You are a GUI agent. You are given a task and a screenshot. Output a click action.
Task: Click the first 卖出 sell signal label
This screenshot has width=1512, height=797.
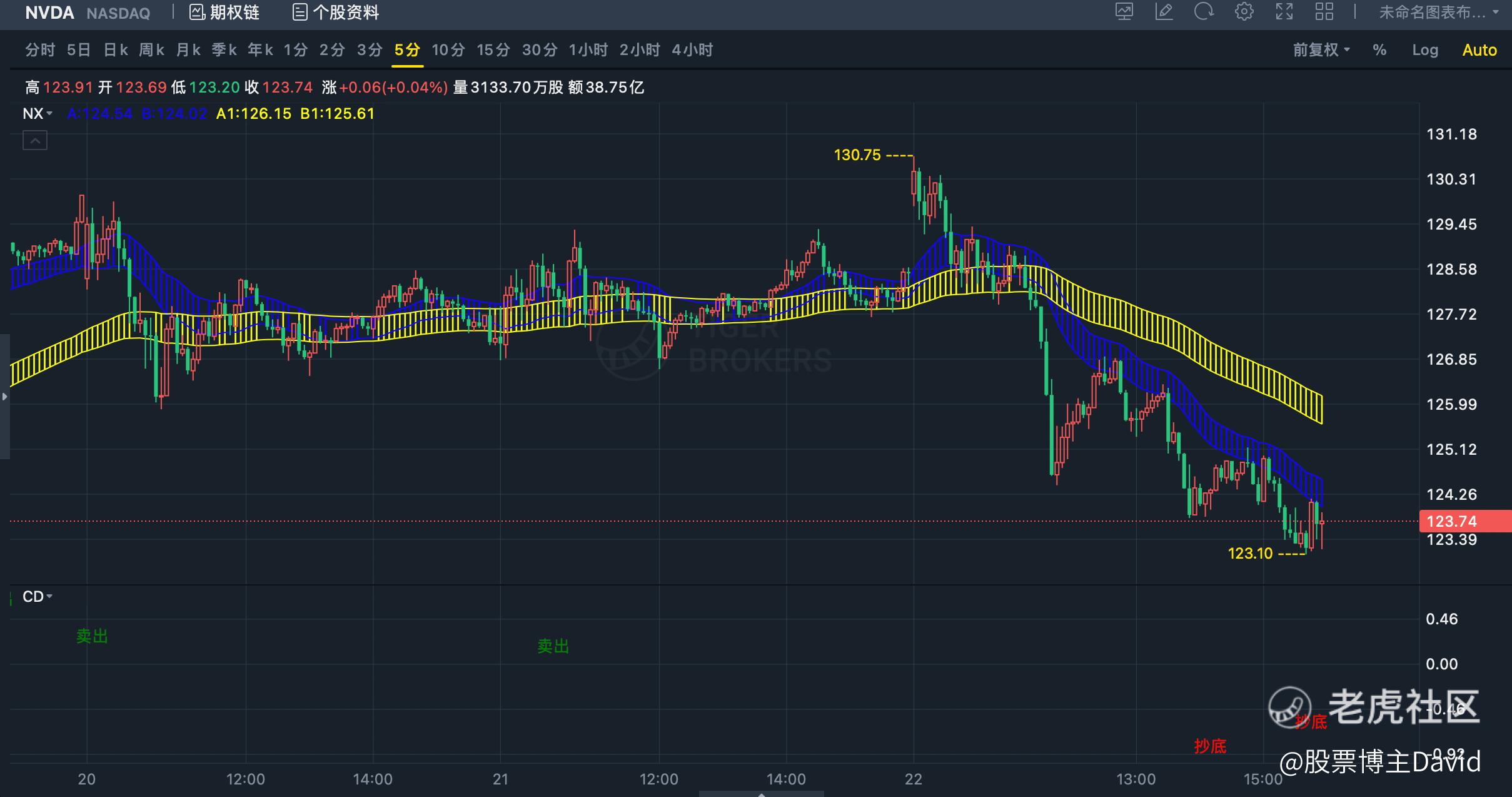(x=92, y=636)
